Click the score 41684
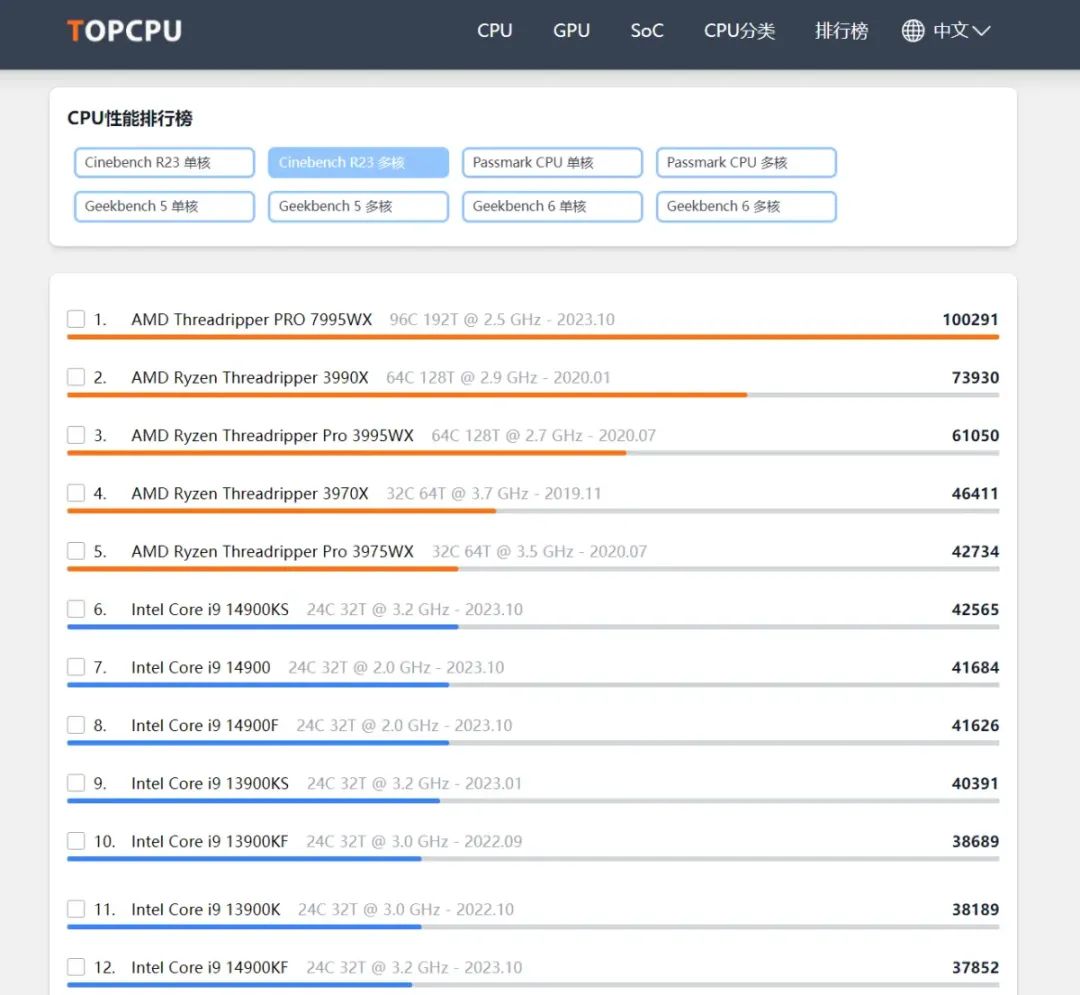 point(975,667)
